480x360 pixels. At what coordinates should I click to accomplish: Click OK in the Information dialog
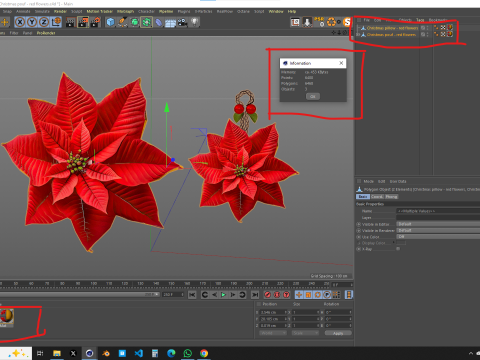[313, 96]
